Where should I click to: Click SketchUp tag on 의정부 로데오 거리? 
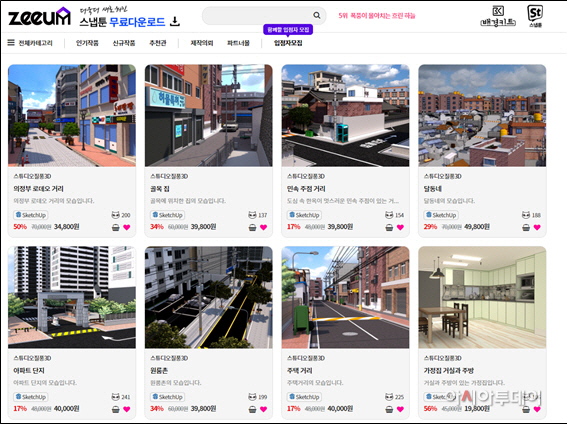31,215
